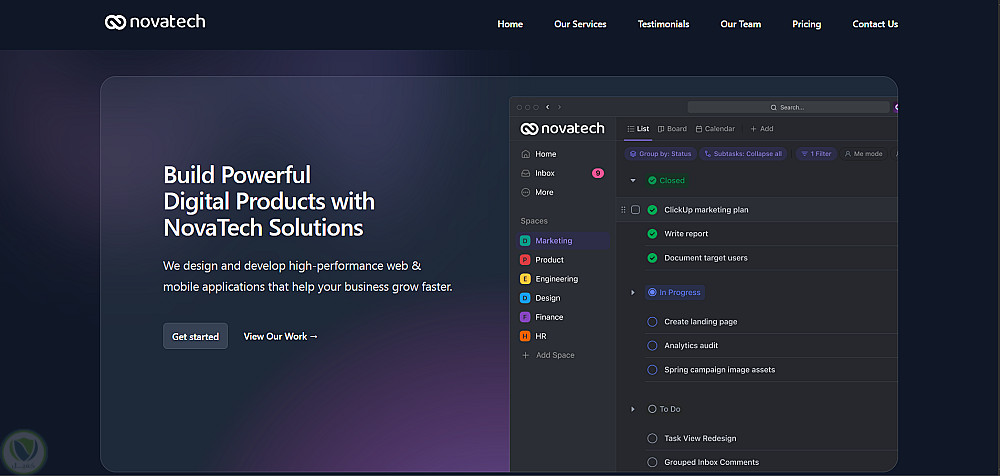1000x476 pixels.
Task: Open the Task View Redesign task
Action: 700,438
